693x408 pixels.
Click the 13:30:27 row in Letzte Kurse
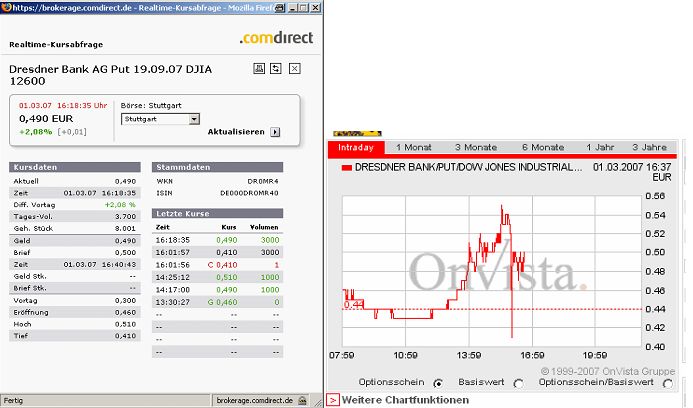[217, 302]
